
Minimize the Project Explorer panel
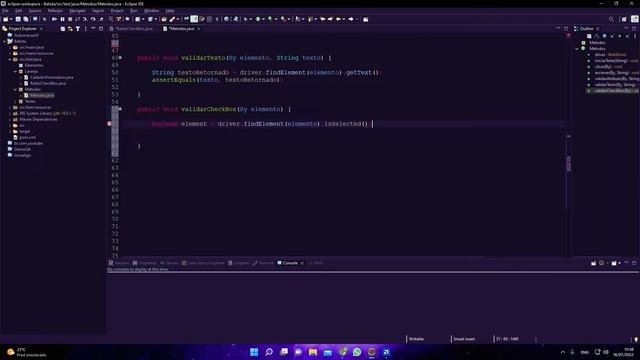point(93,29)
